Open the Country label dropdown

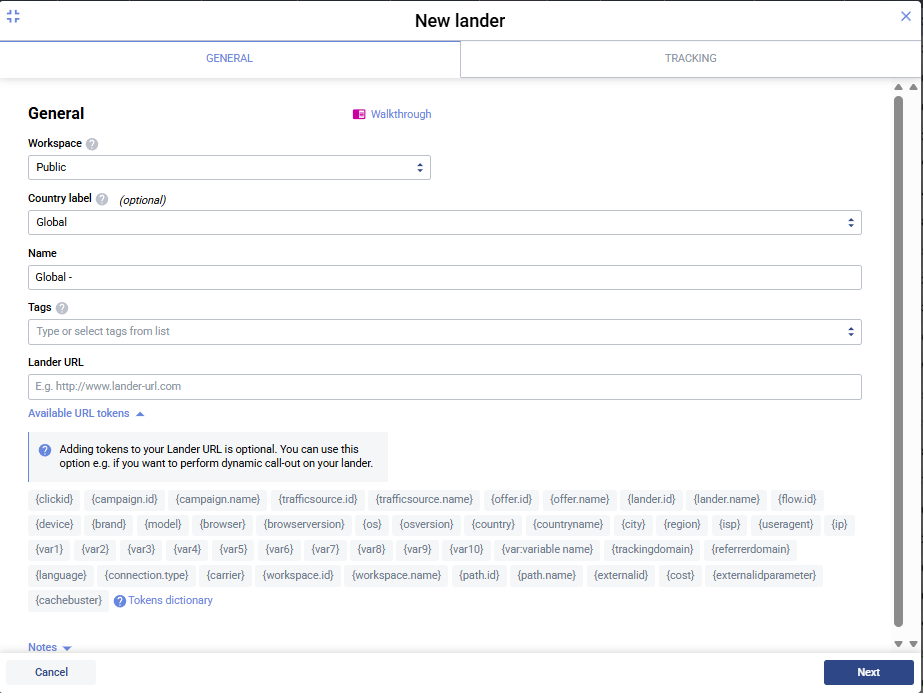pyautogui.click(x=444, y=222)
